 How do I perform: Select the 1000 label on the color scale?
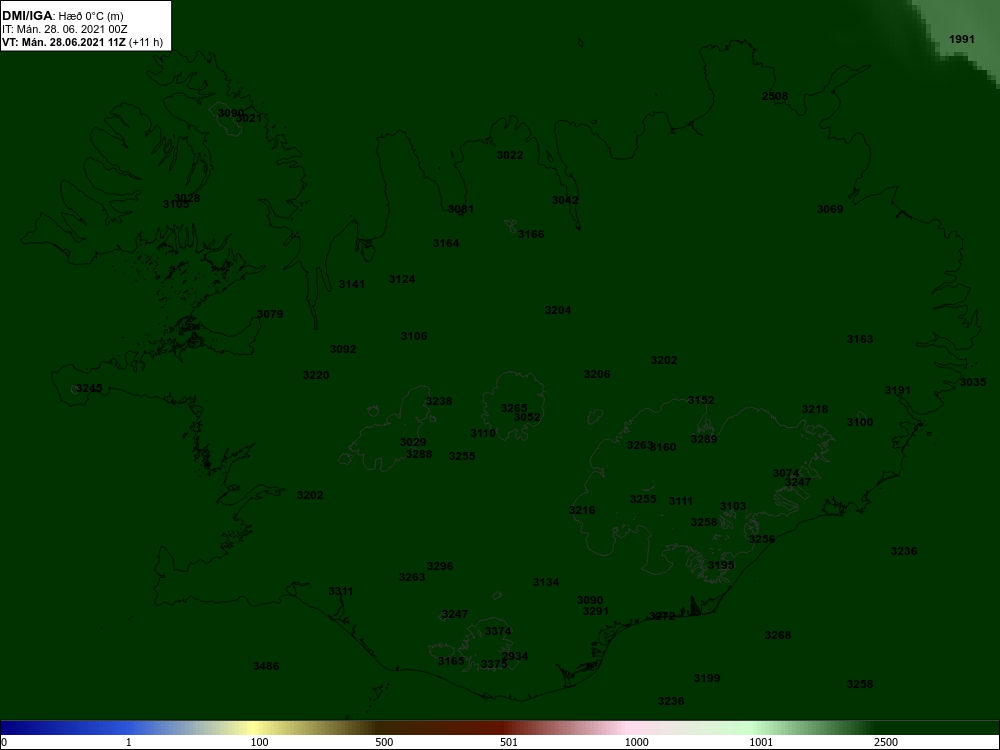[x=636, y=742]
